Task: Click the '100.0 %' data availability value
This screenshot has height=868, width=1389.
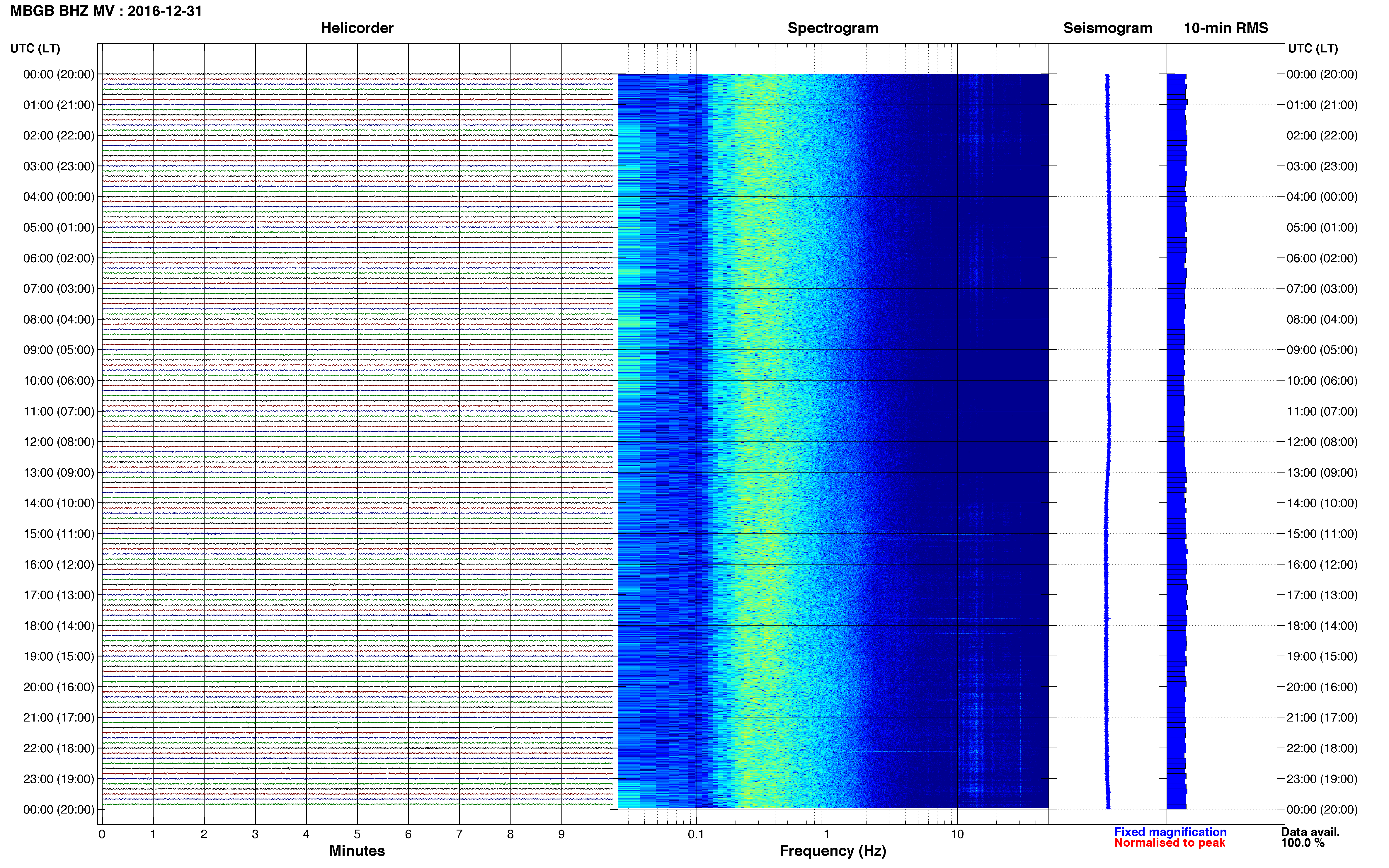Action: coord(1303,843)
